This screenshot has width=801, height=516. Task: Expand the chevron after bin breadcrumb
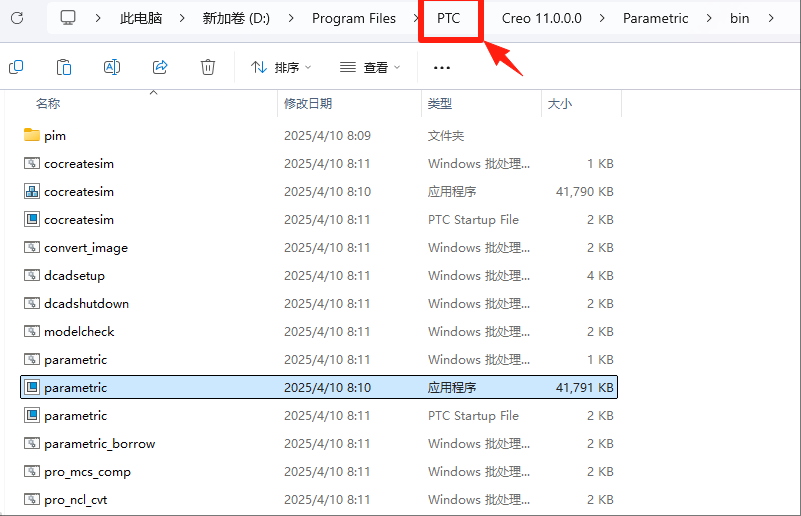click(770, 18)
